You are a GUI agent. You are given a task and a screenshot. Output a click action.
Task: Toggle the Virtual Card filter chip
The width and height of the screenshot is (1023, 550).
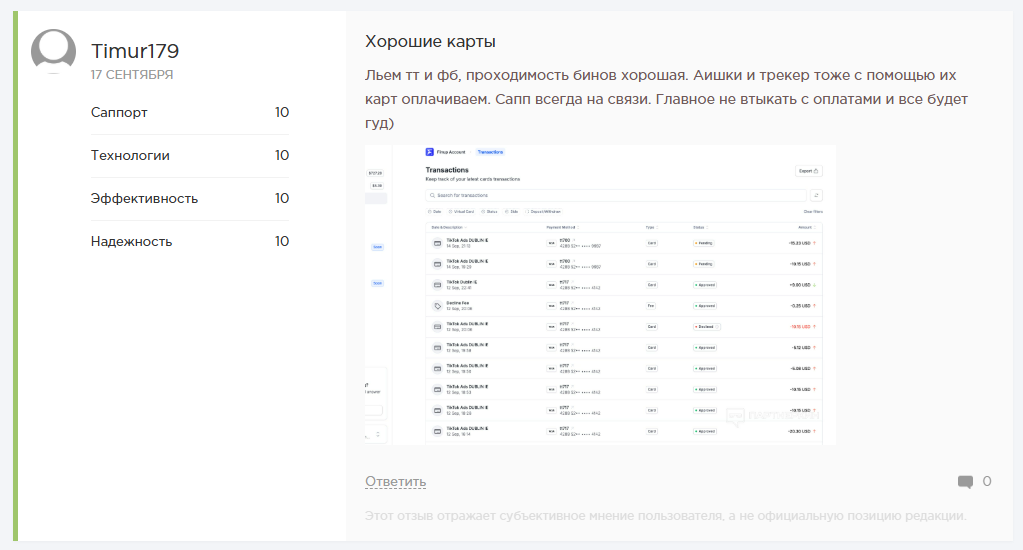click(x=462, y=212)
